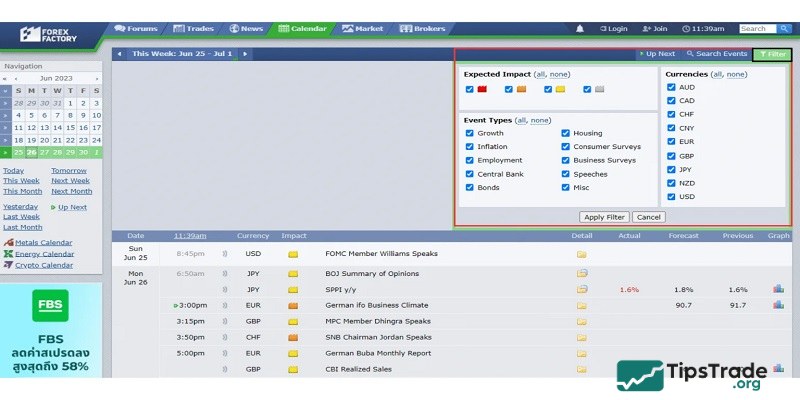Viewport: 800px width, 400px height.
Task: Click the notifications bell icon
Action: click(x=580, y=29)
